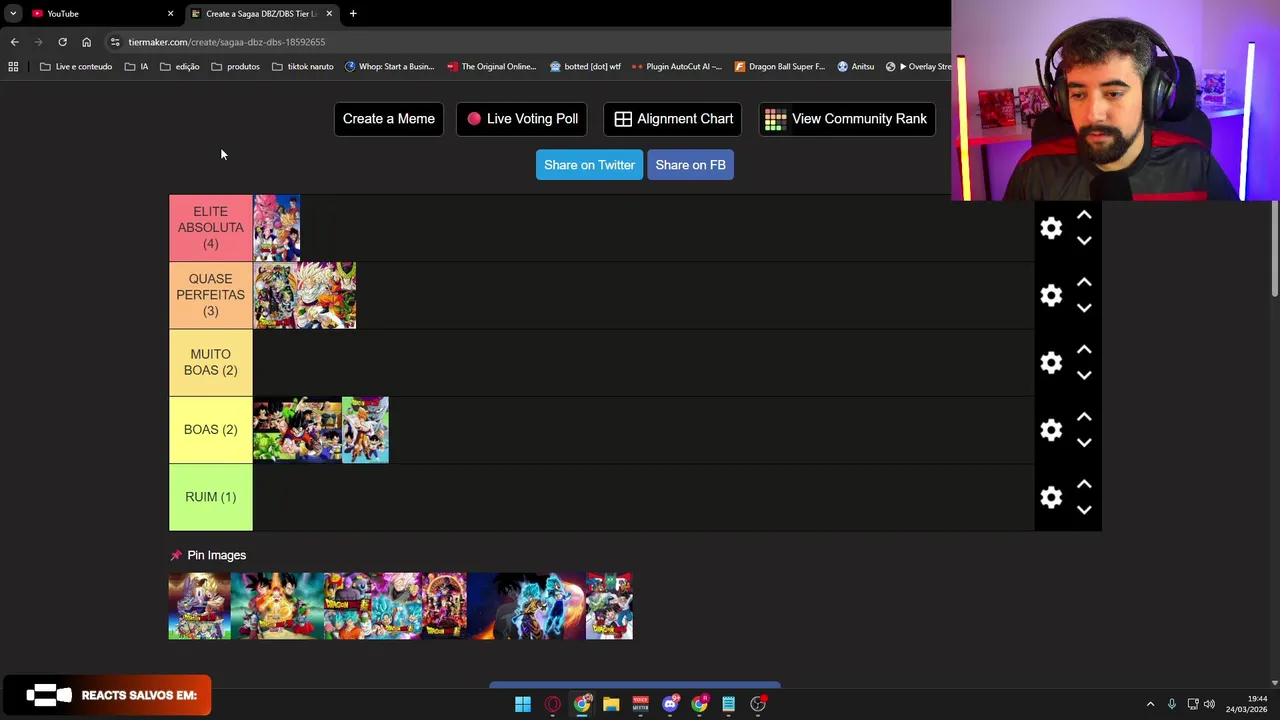Open Dragon Ball Super F... bookmark
Screen dimensions: 1280x720
click(x=780, y=67)
